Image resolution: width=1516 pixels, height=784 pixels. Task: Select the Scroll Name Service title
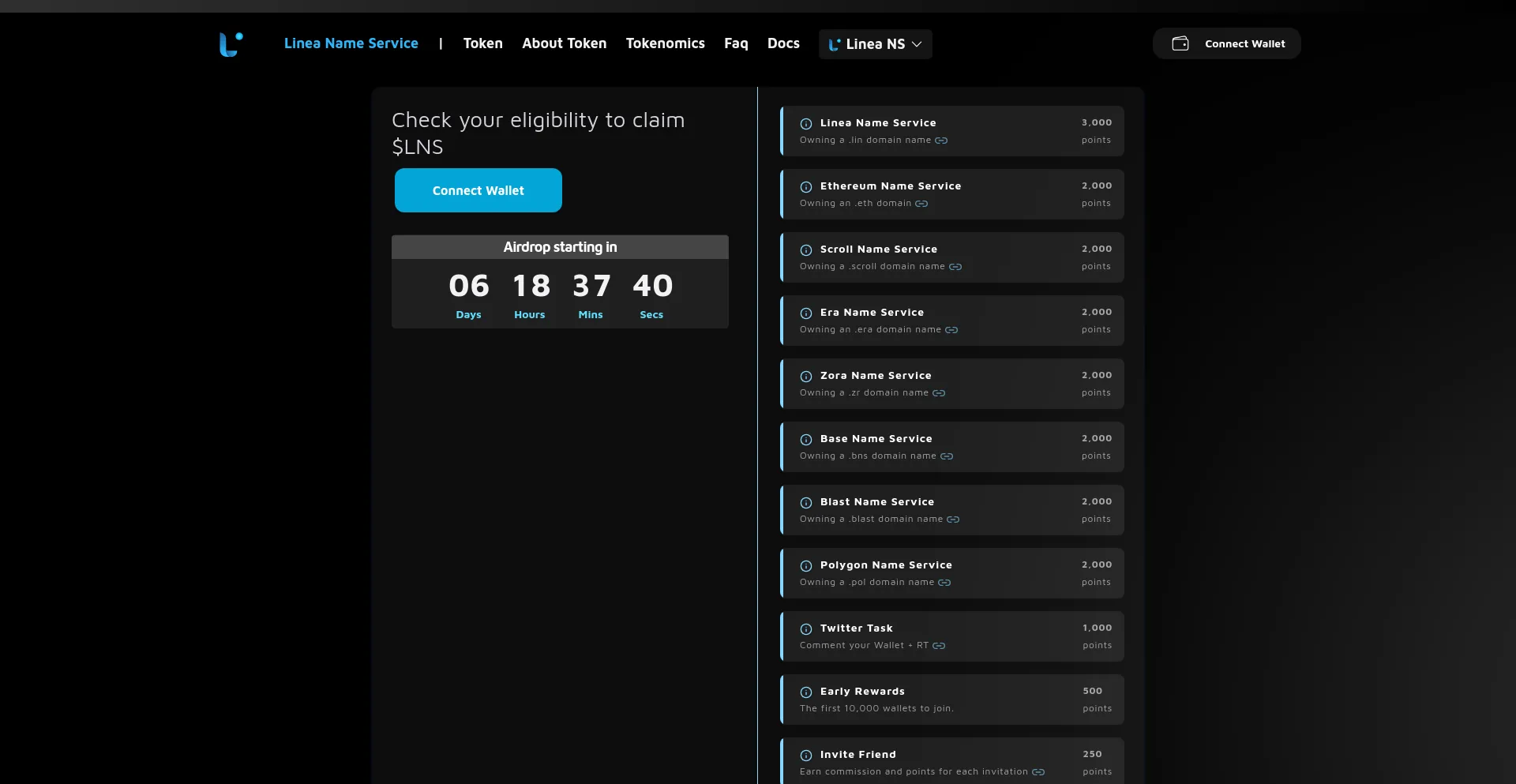pyautogui.click(x=879, y=249)
